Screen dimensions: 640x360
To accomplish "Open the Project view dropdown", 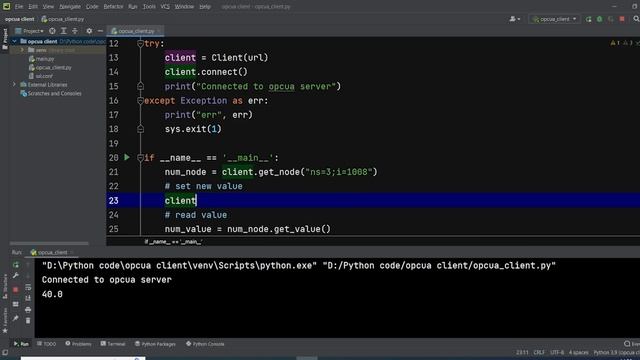I will point(29,31).
